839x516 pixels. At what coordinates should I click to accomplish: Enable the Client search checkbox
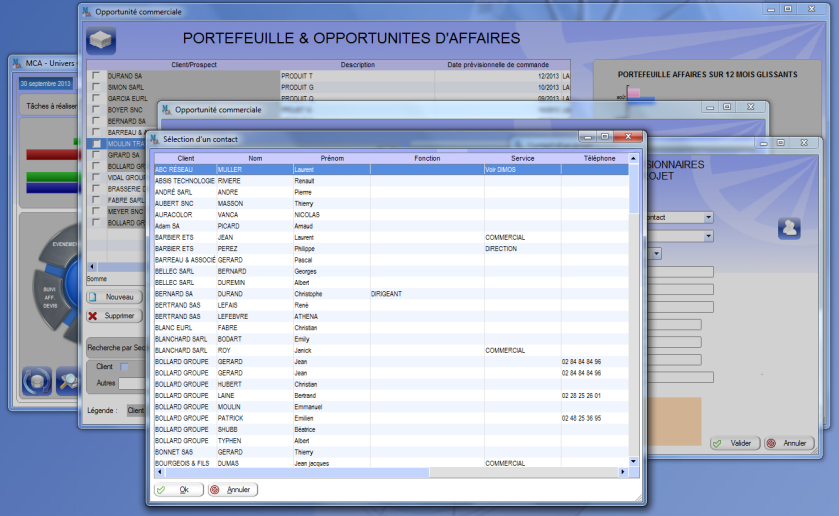coord(124,367)
